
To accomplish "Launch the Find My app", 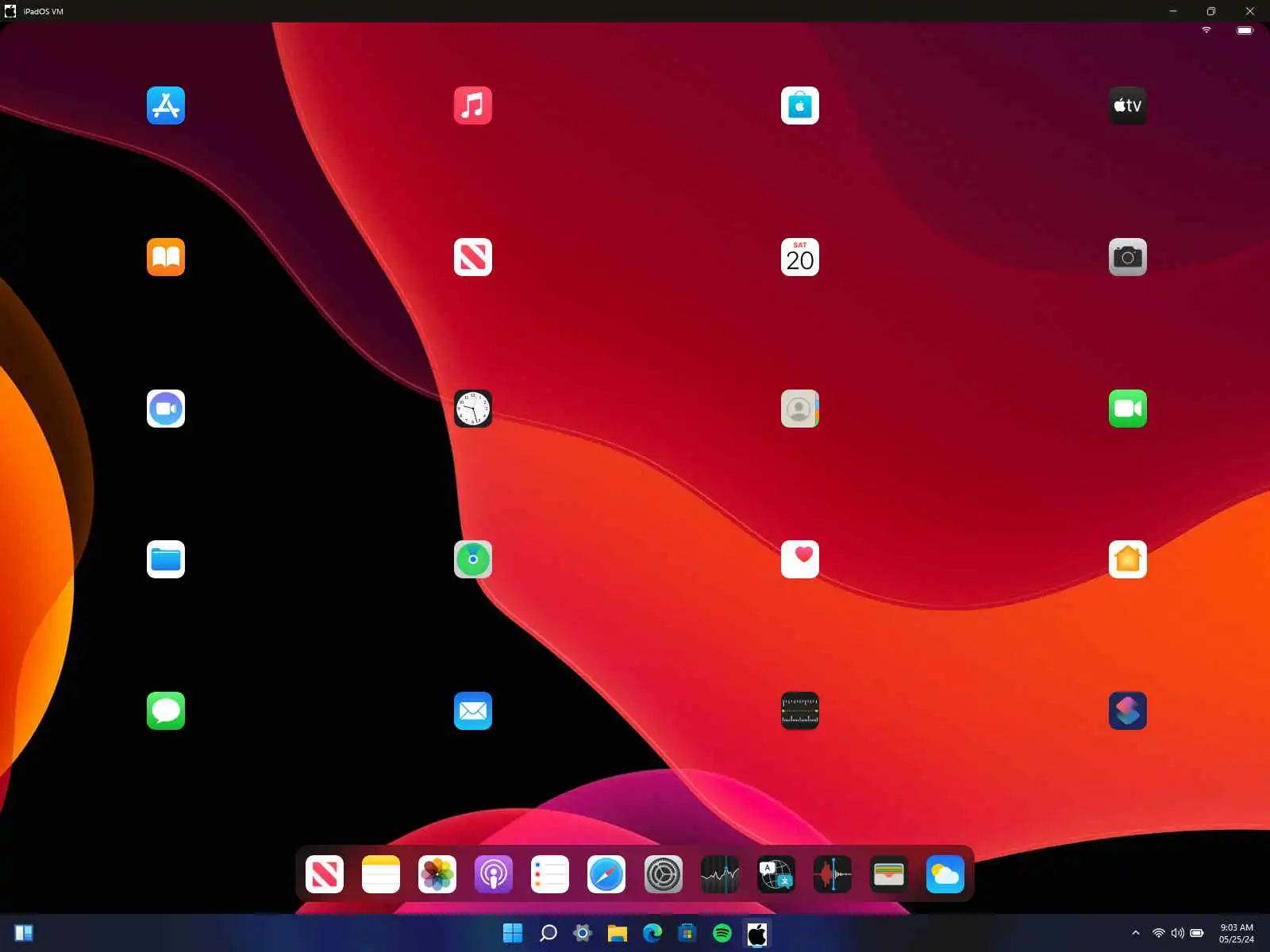I will [473, 559].
